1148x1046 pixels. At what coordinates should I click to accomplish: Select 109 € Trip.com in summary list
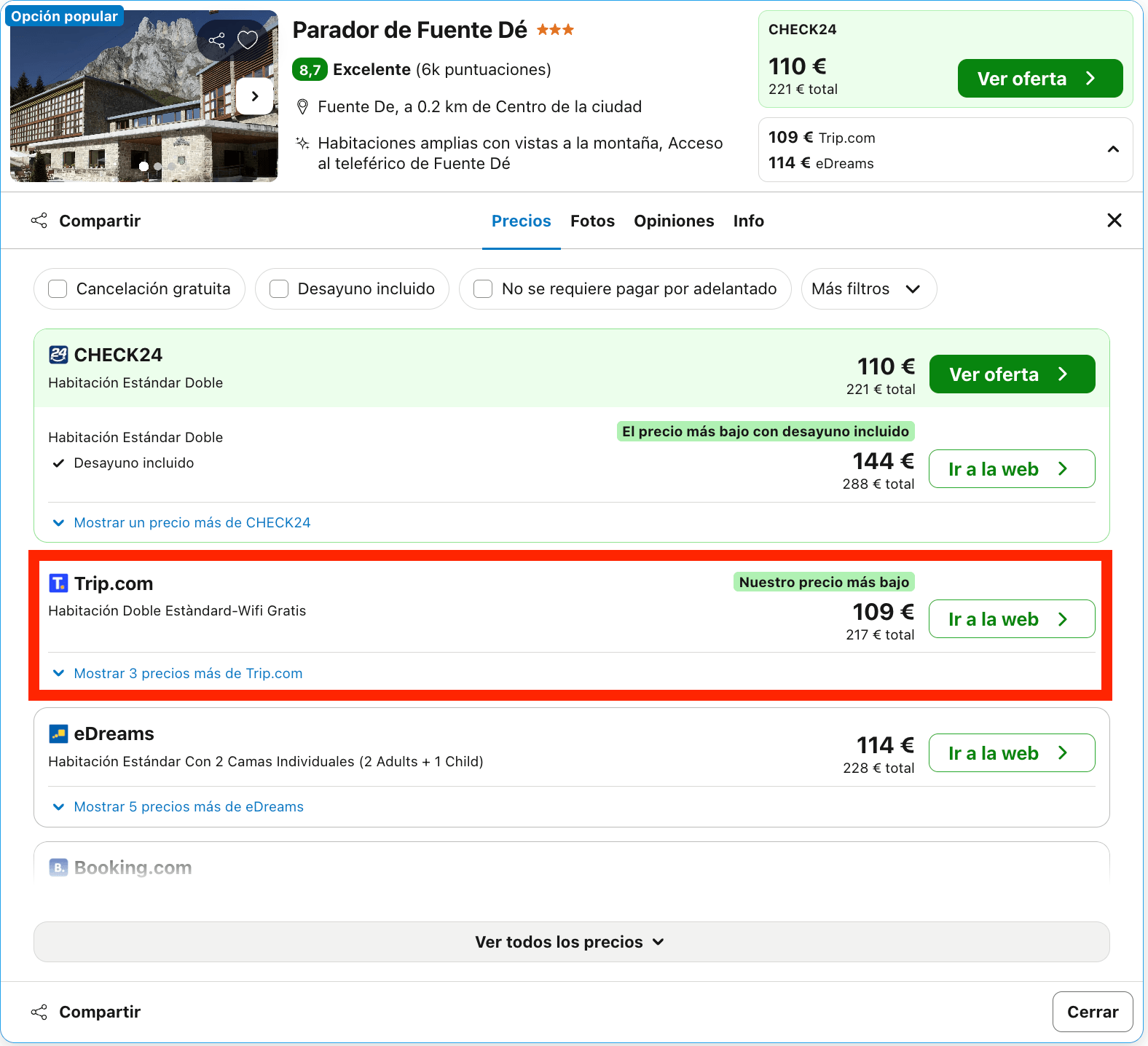(x=822, y=138)
